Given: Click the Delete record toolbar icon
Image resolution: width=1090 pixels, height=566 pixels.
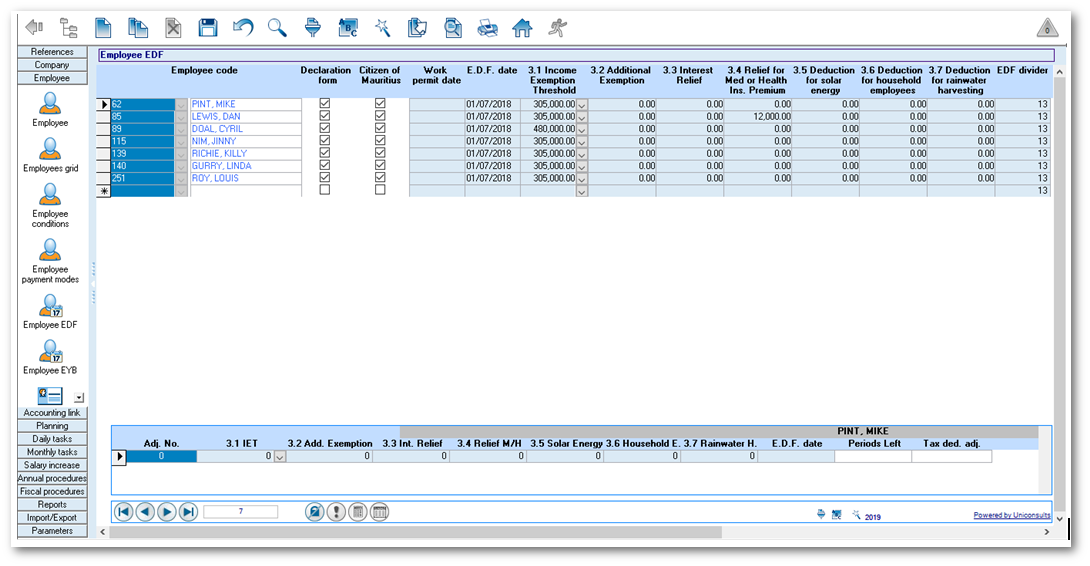Looking at the screenshot, I should [174, 28].
